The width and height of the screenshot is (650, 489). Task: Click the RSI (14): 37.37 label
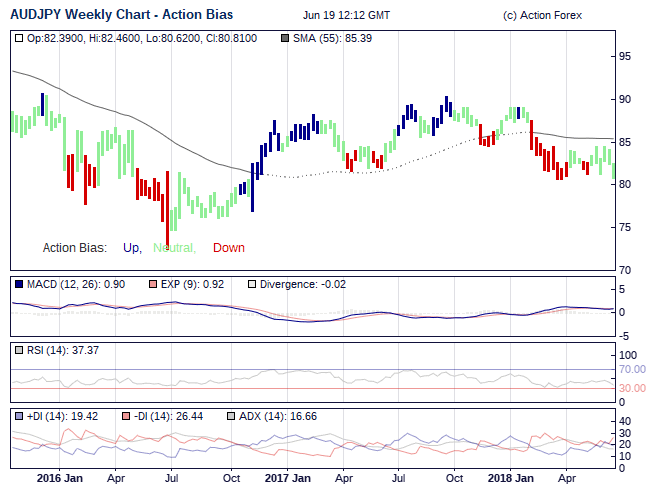pyautogui.click(x=63, y=351)
